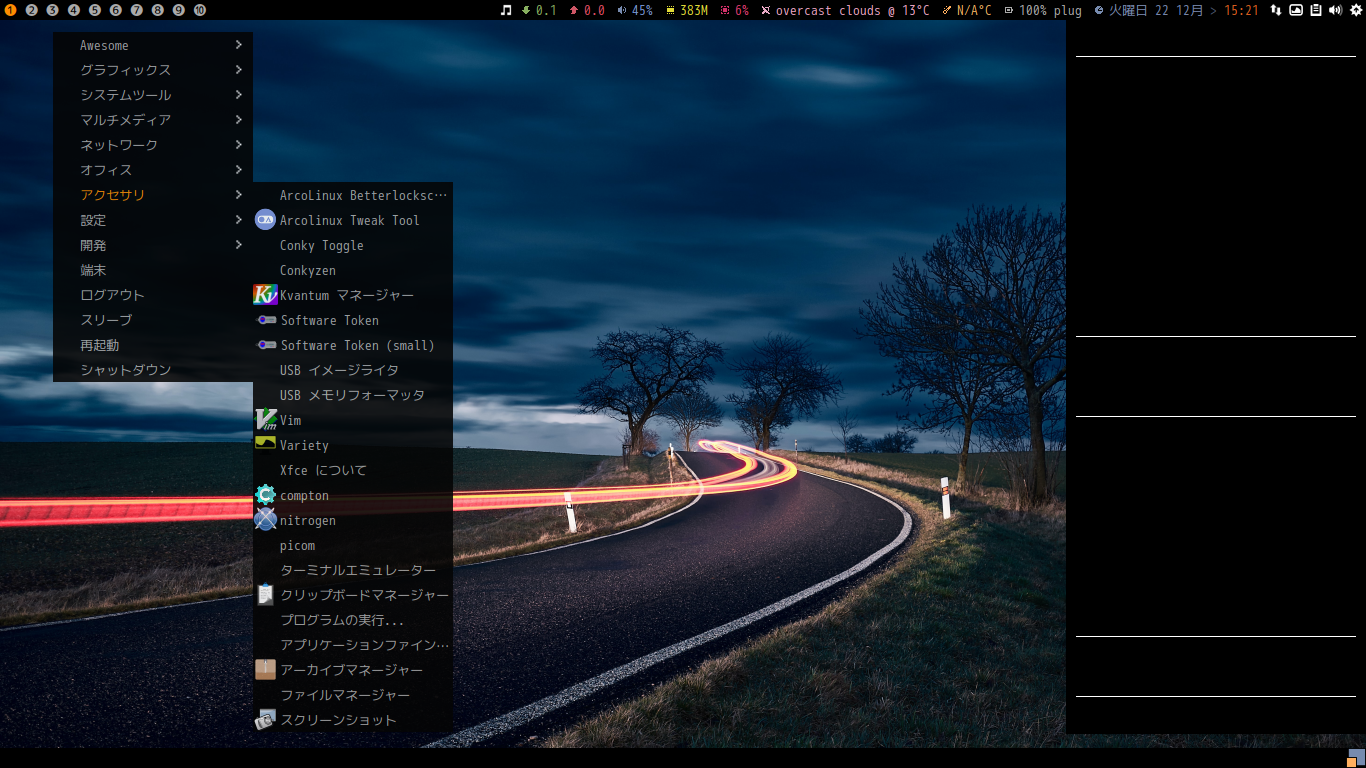The width and height of the screenshot is (1366, 768).
Task: Open アプリケーションファイン… entry
Action: [353, 645]
